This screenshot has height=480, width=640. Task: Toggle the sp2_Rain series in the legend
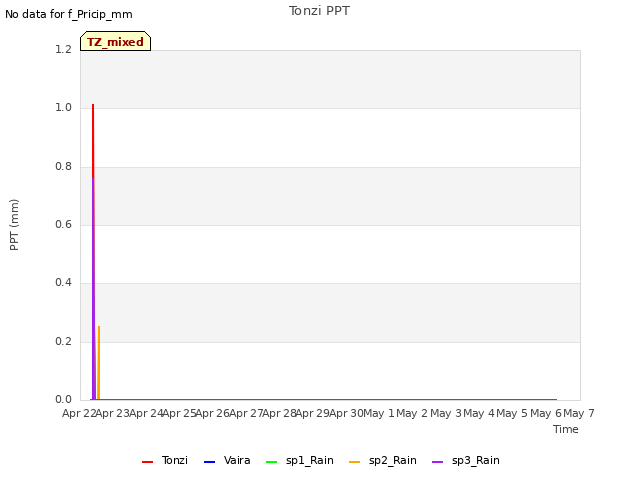pos(383,460)
